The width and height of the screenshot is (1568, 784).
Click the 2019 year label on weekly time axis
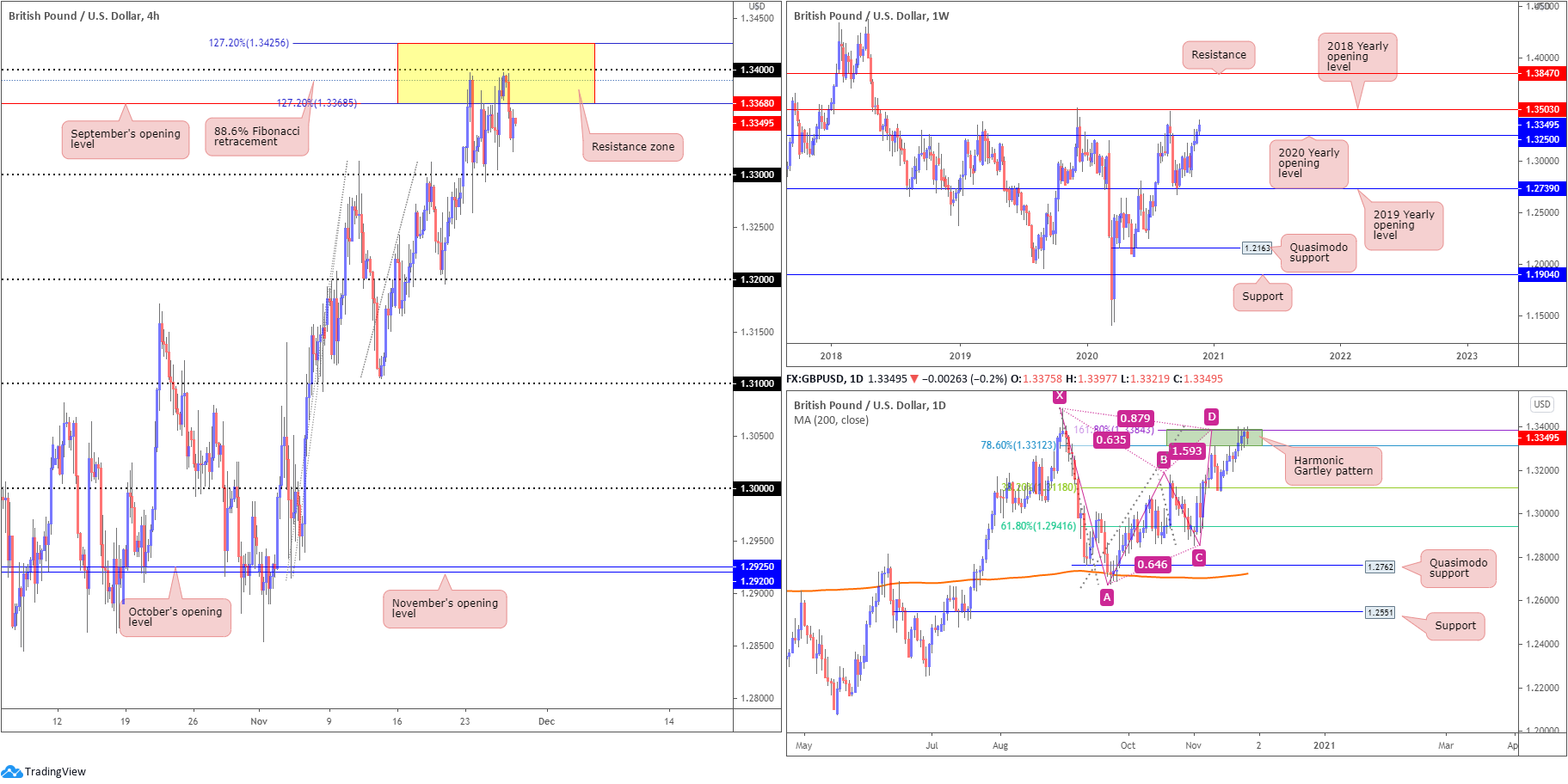[960, 356]
